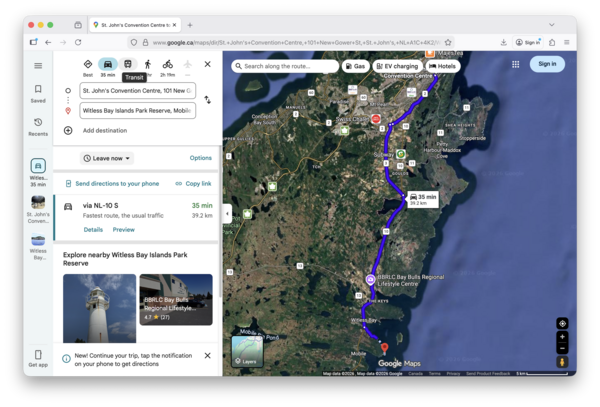The height and width of the screenshot is (407, 600).
Task: Click the red destination pin on map
Action: click(385, 348)
